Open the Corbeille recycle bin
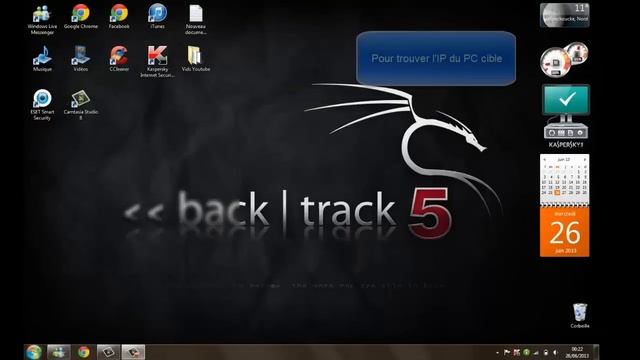The image size is (640, 360). (x=580, y=316)
